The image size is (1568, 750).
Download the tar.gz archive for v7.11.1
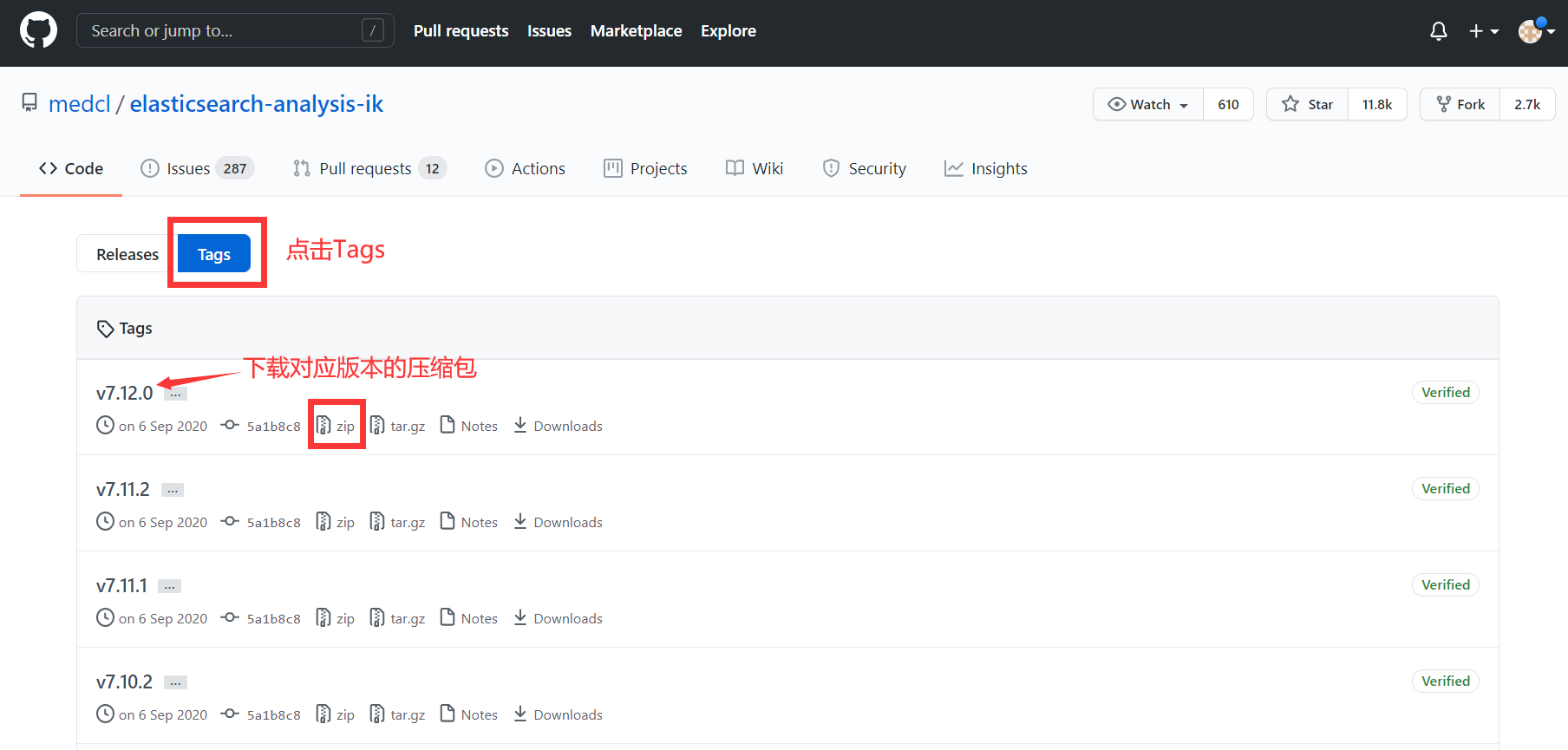pyautogui.click(x=397, y=618)
